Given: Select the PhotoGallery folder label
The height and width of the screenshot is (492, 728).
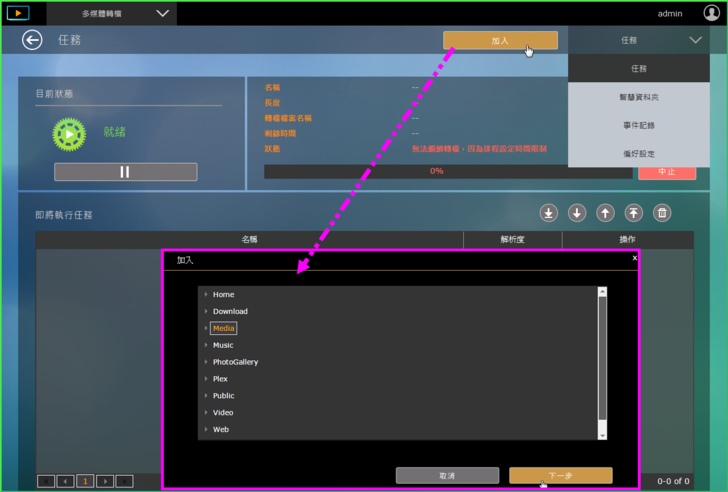Looking at the screenshot, I should pos(235,362).
